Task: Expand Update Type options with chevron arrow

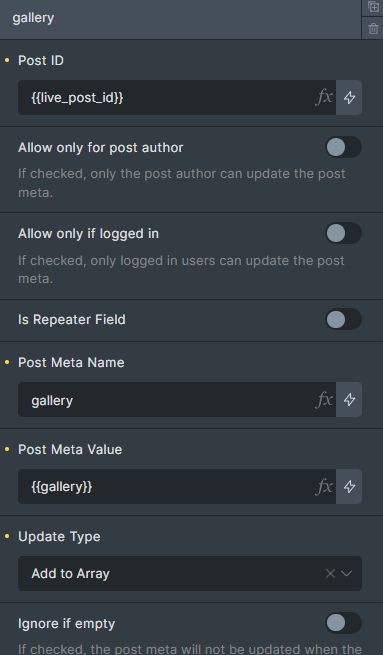Action: (347, 574)
